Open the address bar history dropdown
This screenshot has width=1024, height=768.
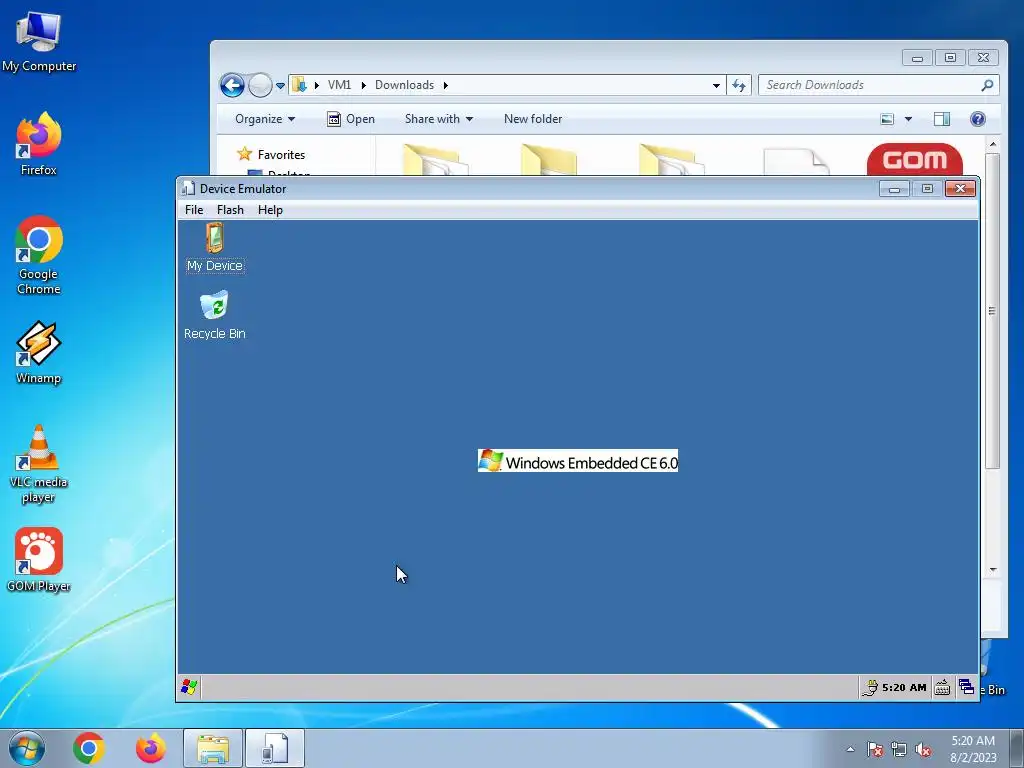pos(716,86)
